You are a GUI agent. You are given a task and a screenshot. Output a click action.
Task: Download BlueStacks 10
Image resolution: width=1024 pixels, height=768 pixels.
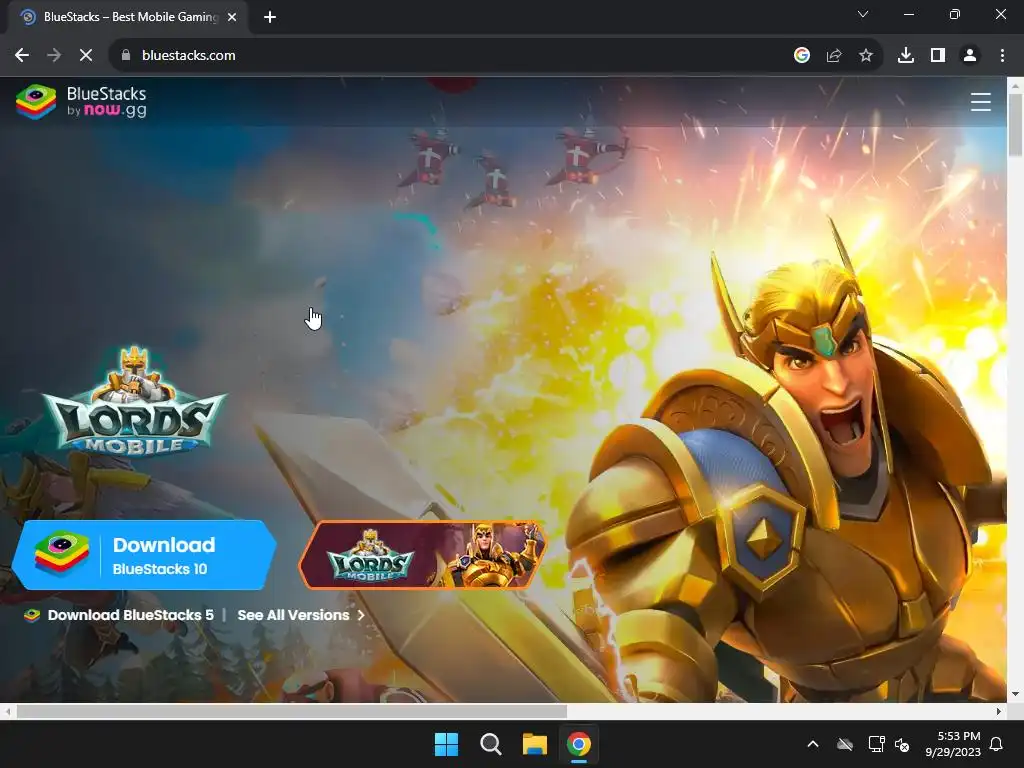pos(144,555)
